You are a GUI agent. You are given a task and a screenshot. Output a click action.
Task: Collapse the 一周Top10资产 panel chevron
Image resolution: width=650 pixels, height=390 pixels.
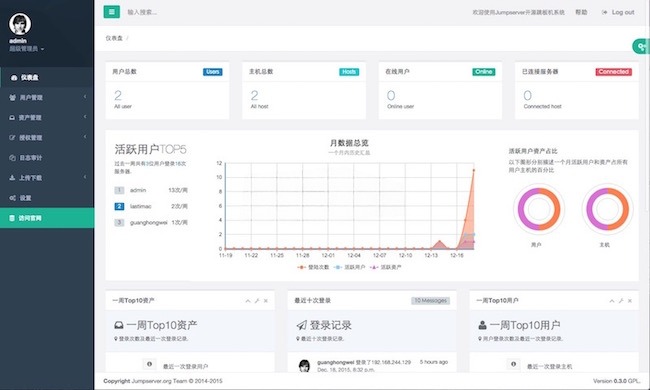pyautogui.click(x=248, y=301)
